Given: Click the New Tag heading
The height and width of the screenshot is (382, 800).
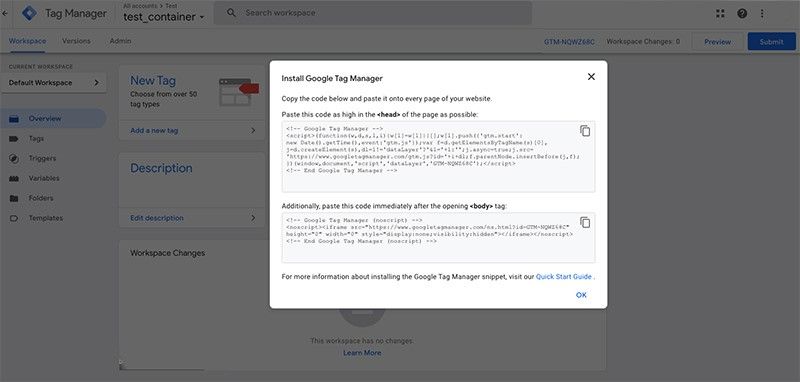Looking at the screenshot, I should 153,81.
